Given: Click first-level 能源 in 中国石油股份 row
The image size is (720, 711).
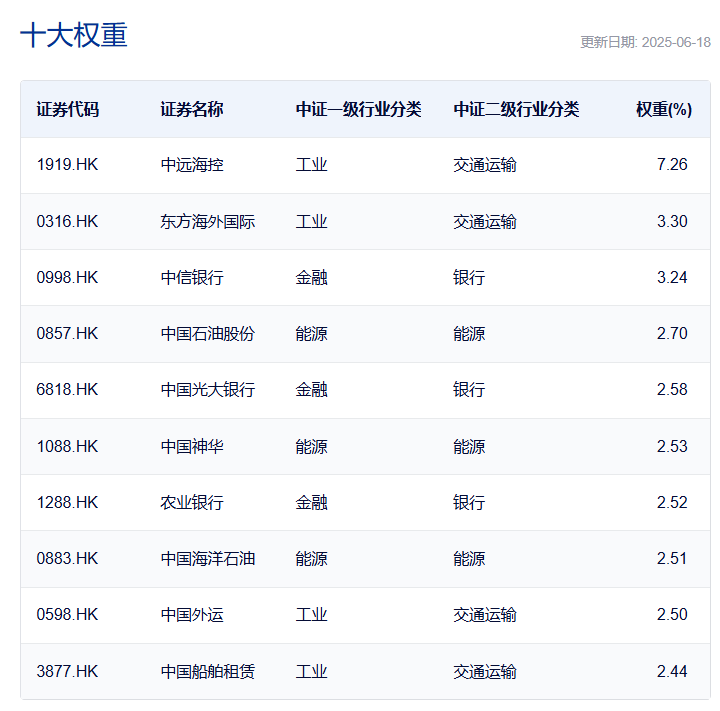Looking at the screenshot, I should tap(311, 334).
